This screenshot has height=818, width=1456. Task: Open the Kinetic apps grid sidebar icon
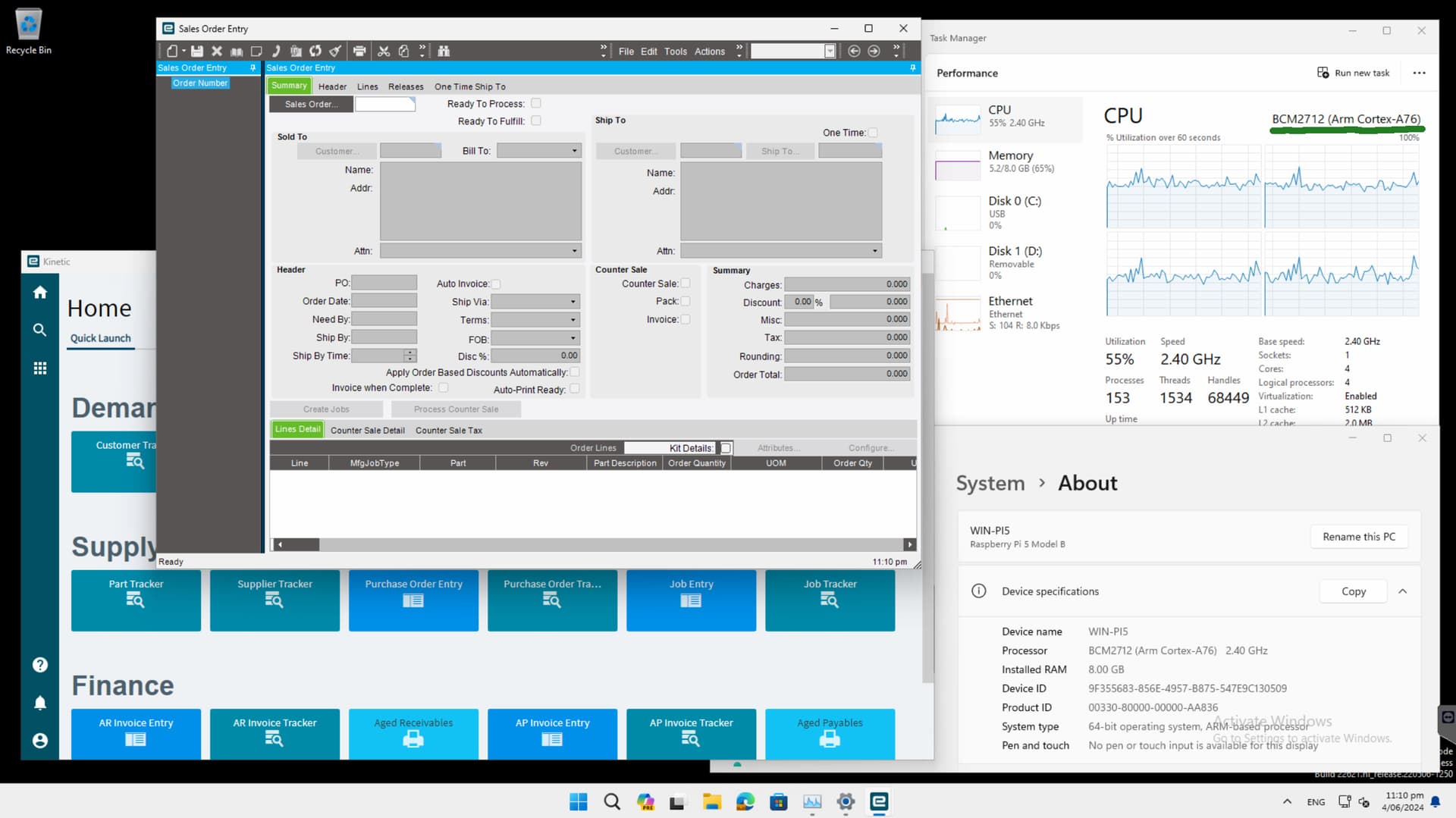coord(40,368)
